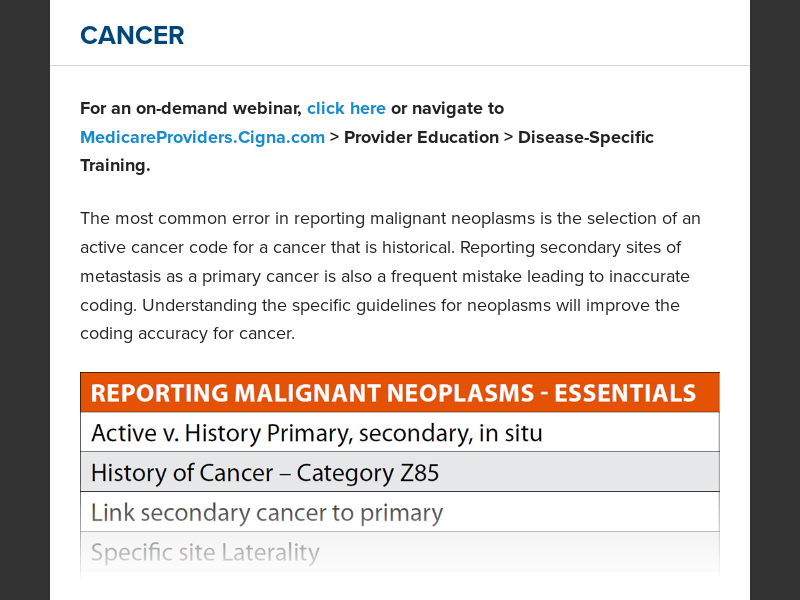Open the MedicareProviders.Cigna.com link
The width and height of the screenshot is (800, 600).
[x=202, y=137]
